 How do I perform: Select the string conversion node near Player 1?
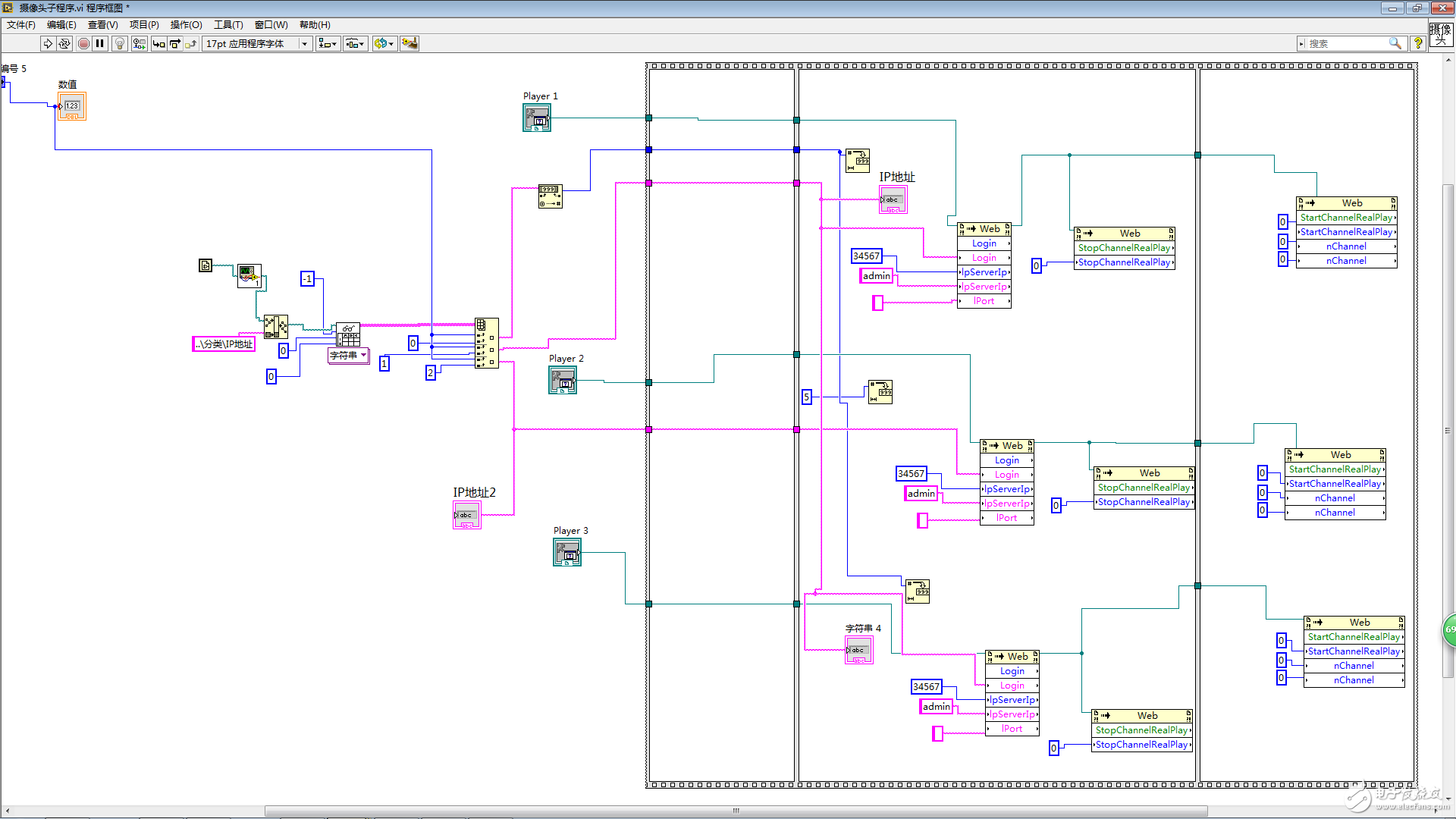point(551,196)
